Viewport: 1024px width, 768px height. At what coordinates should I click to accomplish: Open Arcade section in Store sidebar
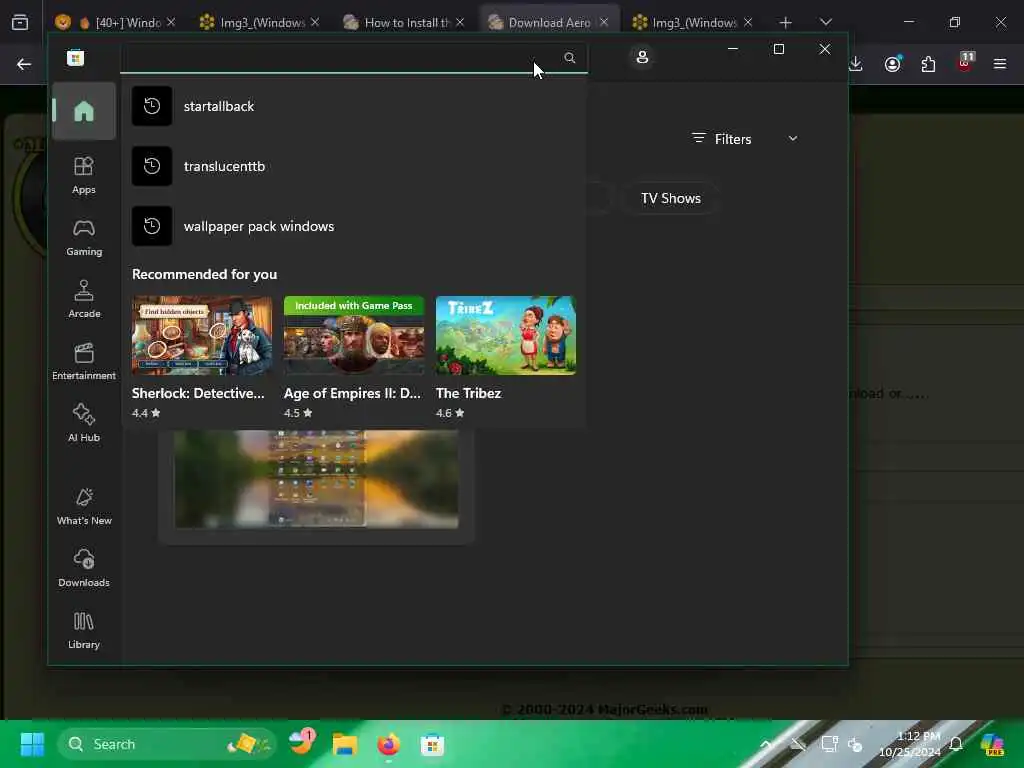tap(84, 300)
